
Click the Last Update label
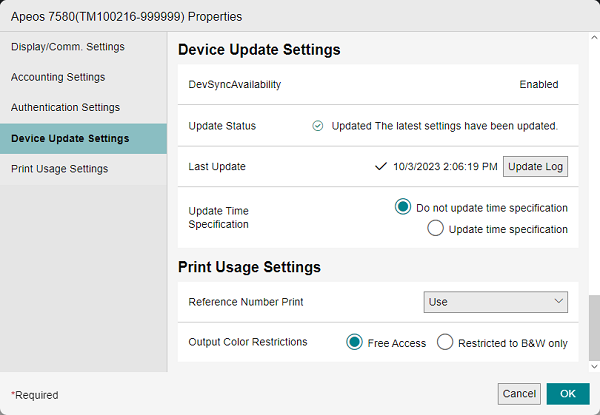click(x=217, y=166)
